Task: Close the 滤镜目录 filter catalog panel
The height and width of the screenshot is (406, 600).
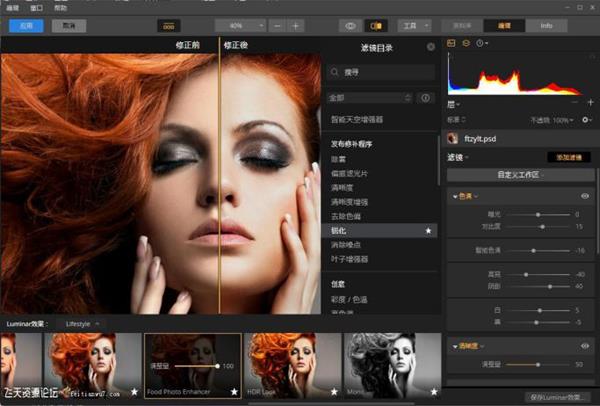Action: click(x=430, y=47)
